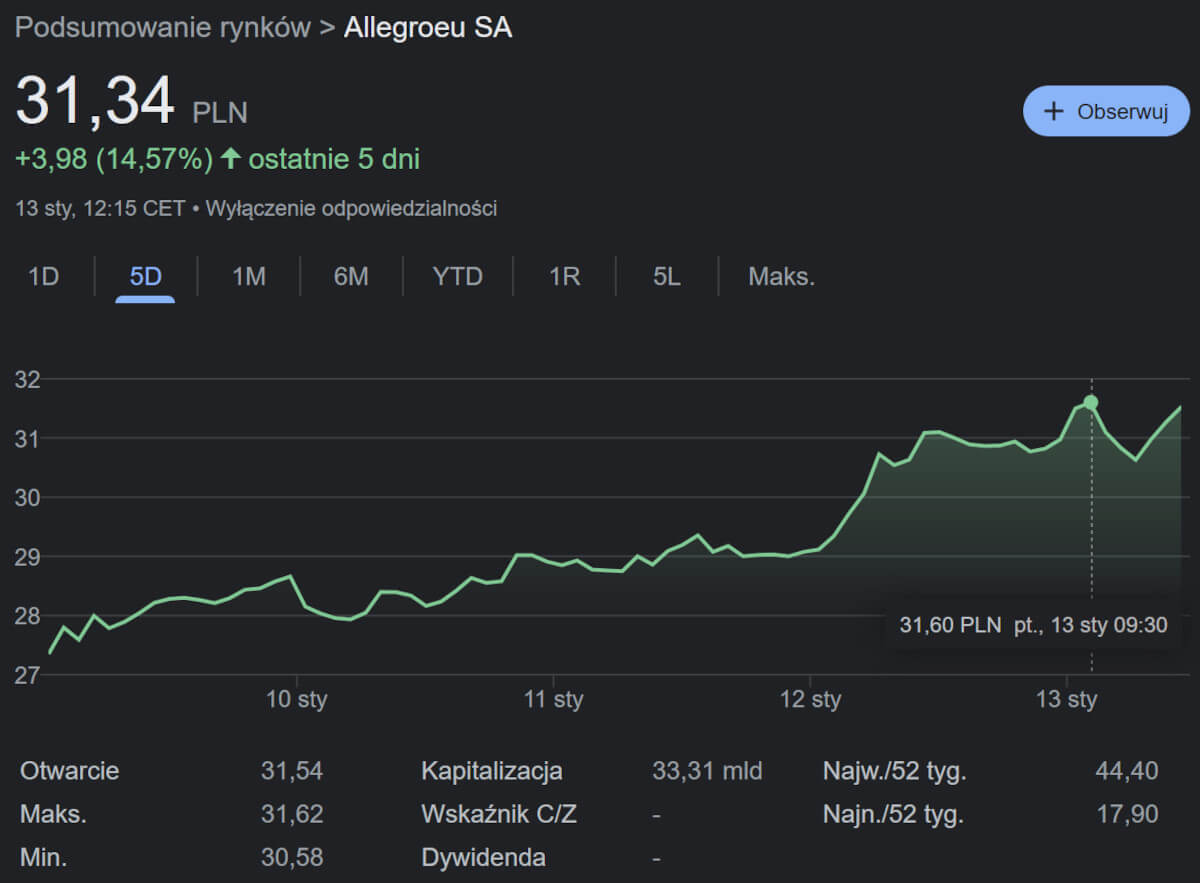This screenshot has height=883, width=1200.
Task: Display the 1R one-year chart
Action: click(x=564, y=276)
